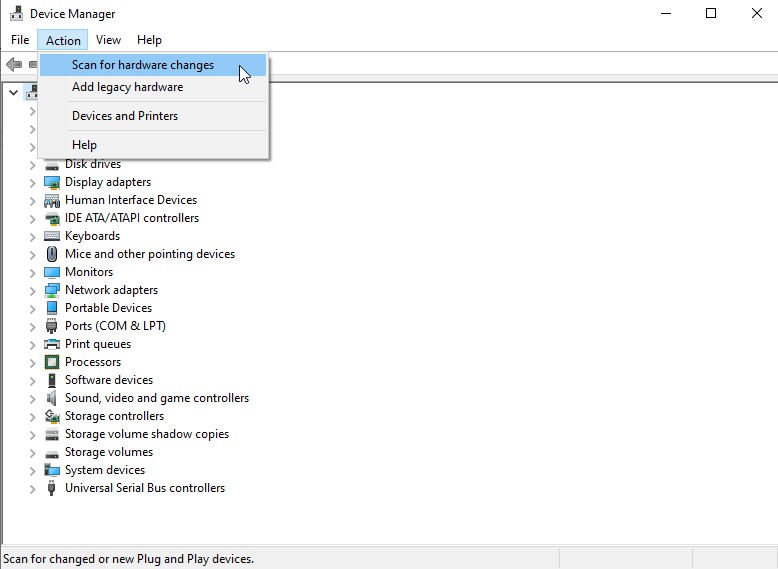This screenshot has width=778, height=569.
Task: Click the Universal Serial Bus controllers icon
Action: [x=52, y=488]
